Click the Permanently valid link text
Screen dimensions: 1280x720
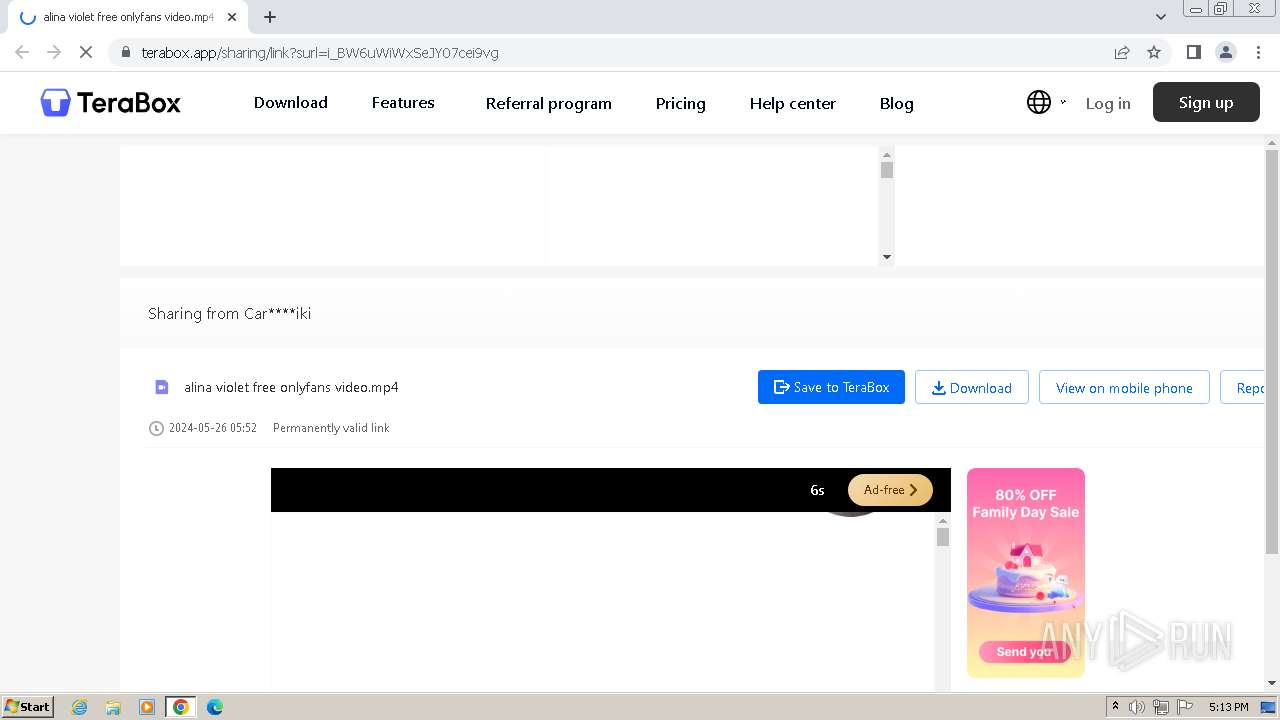(331, 428)
